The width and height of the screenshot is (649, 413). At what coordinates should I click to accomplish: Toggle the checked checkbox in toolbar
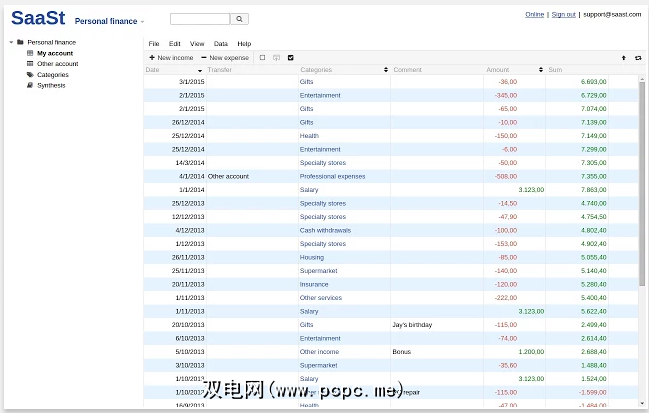pyautogui.click(x=290, y=58)
